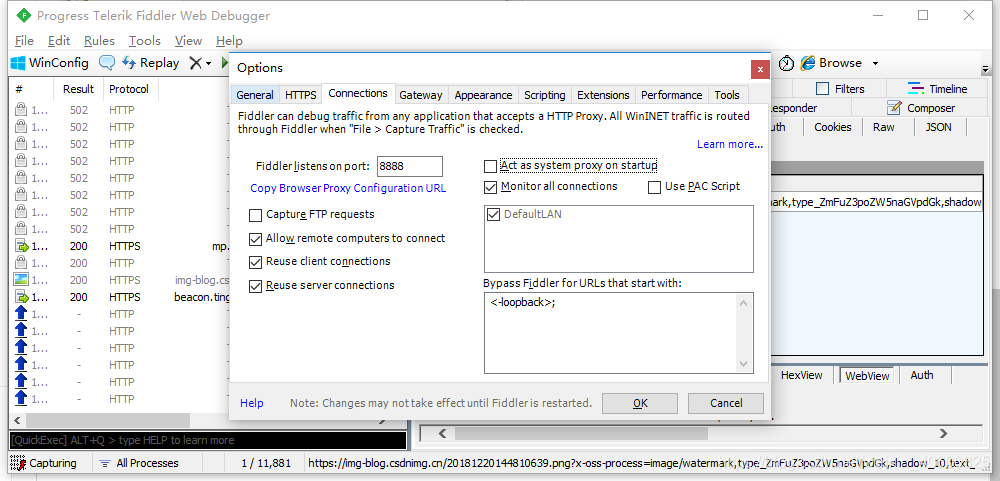Click the bypass list scroll down arrow
Image resolution: width=1000 pixels, height=481 pixels.
point(744,364)
